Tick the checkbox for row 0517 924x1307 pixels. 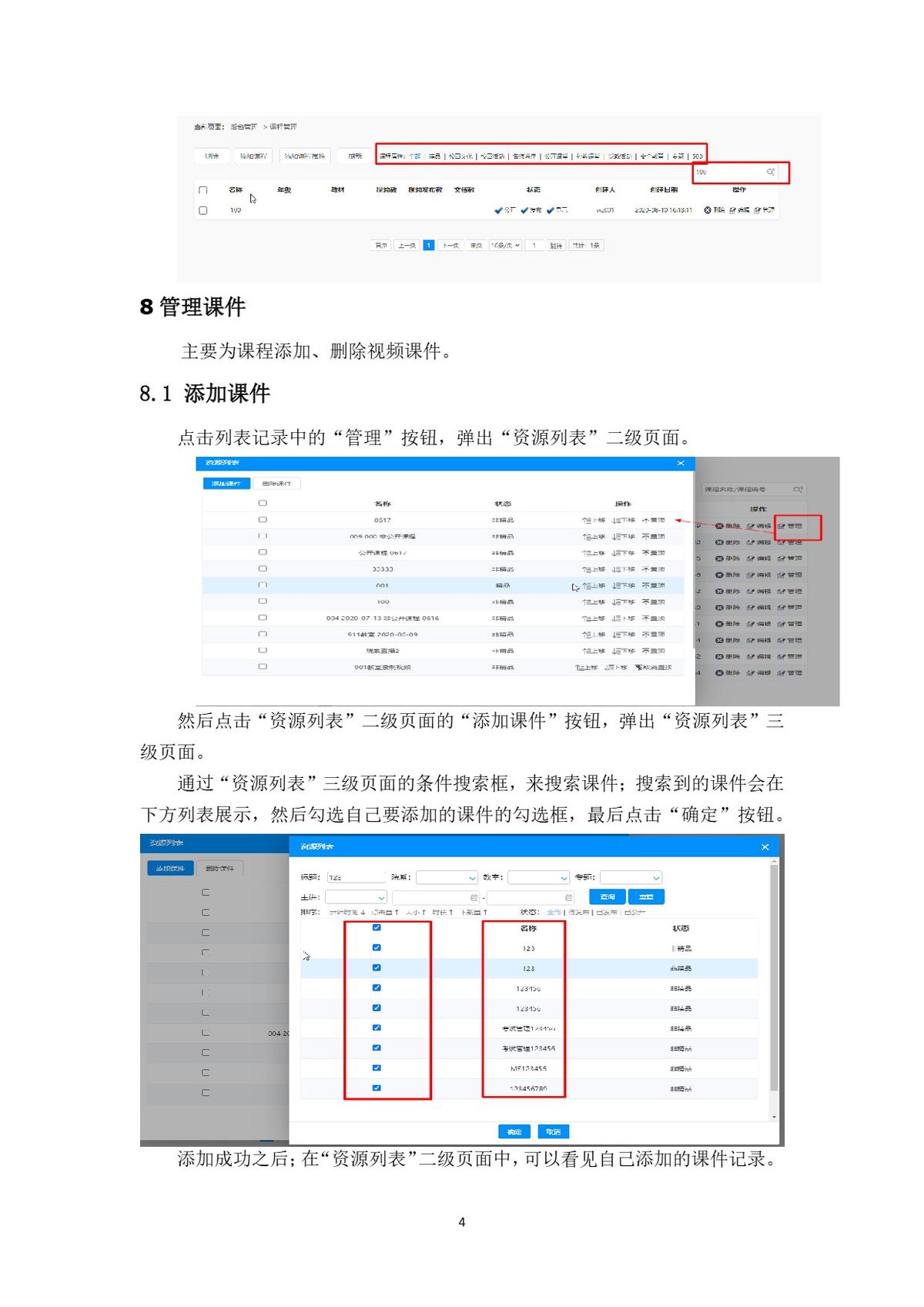click(x=263, y=520)
